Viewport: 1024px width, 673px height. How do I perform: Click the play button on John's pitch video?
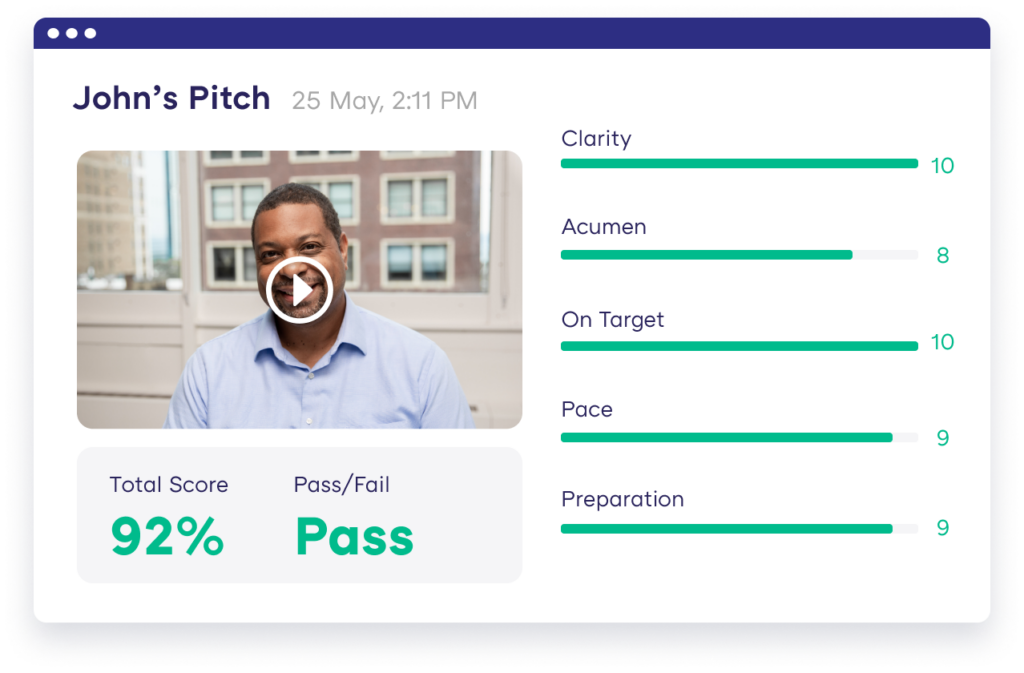pos(299,289)
